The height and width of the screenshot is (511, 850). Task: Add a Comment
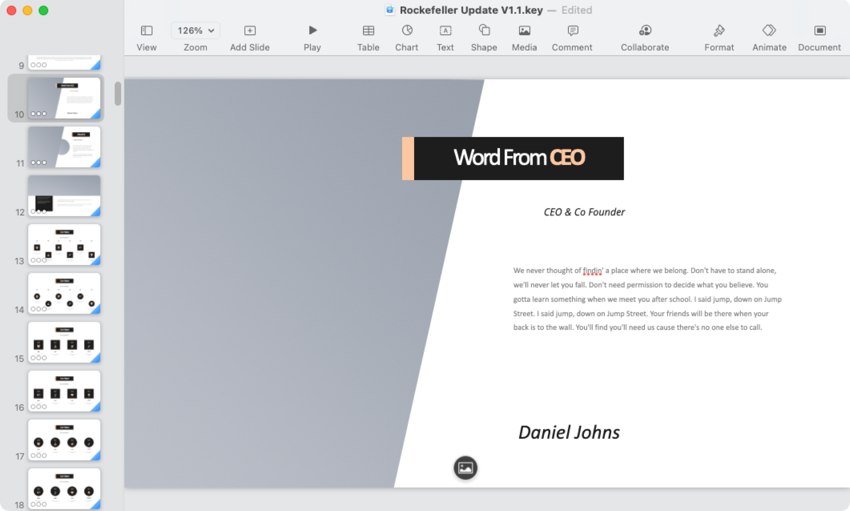point(572,30)
